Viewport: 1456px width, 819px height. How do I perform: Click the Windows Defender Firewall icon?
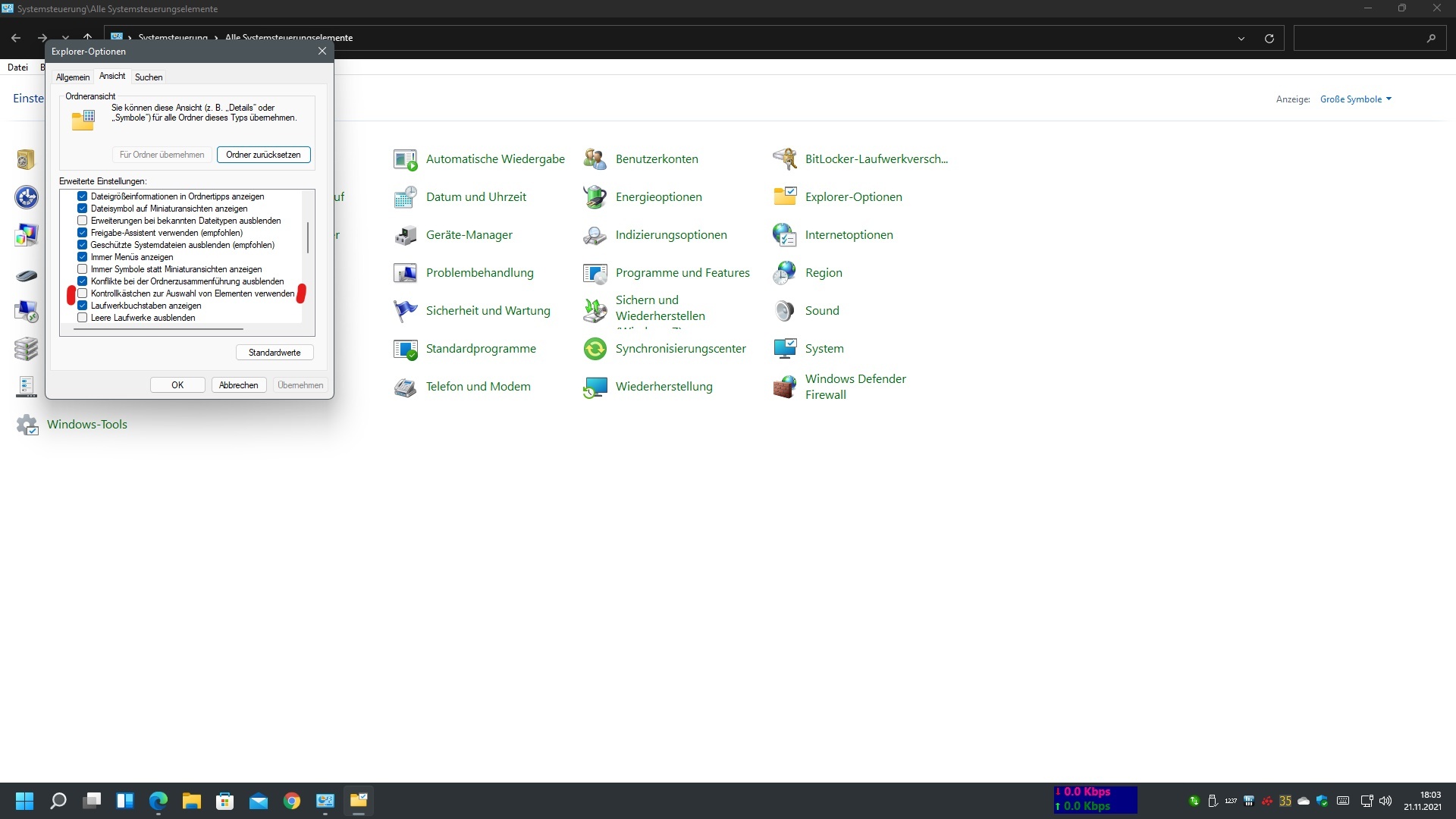[x=784, y=387]
